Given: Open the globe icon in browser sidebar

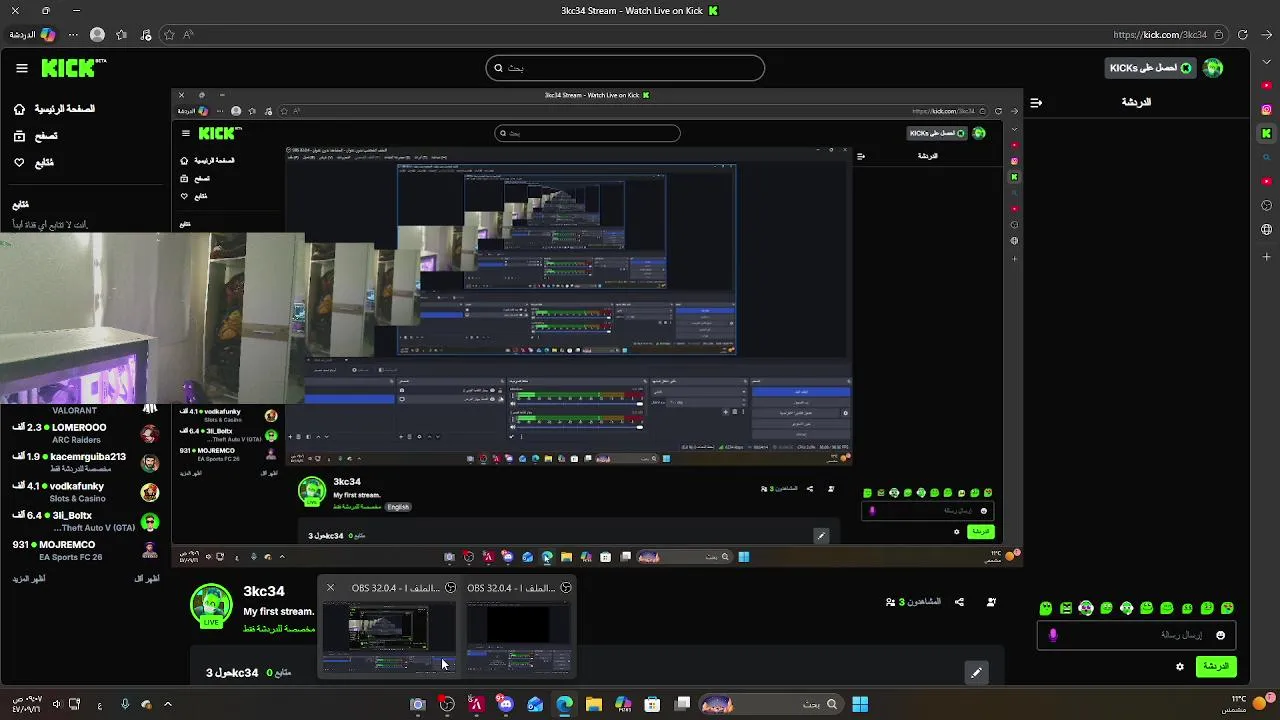Looking at the screenshot, I should pos(1266,229).
